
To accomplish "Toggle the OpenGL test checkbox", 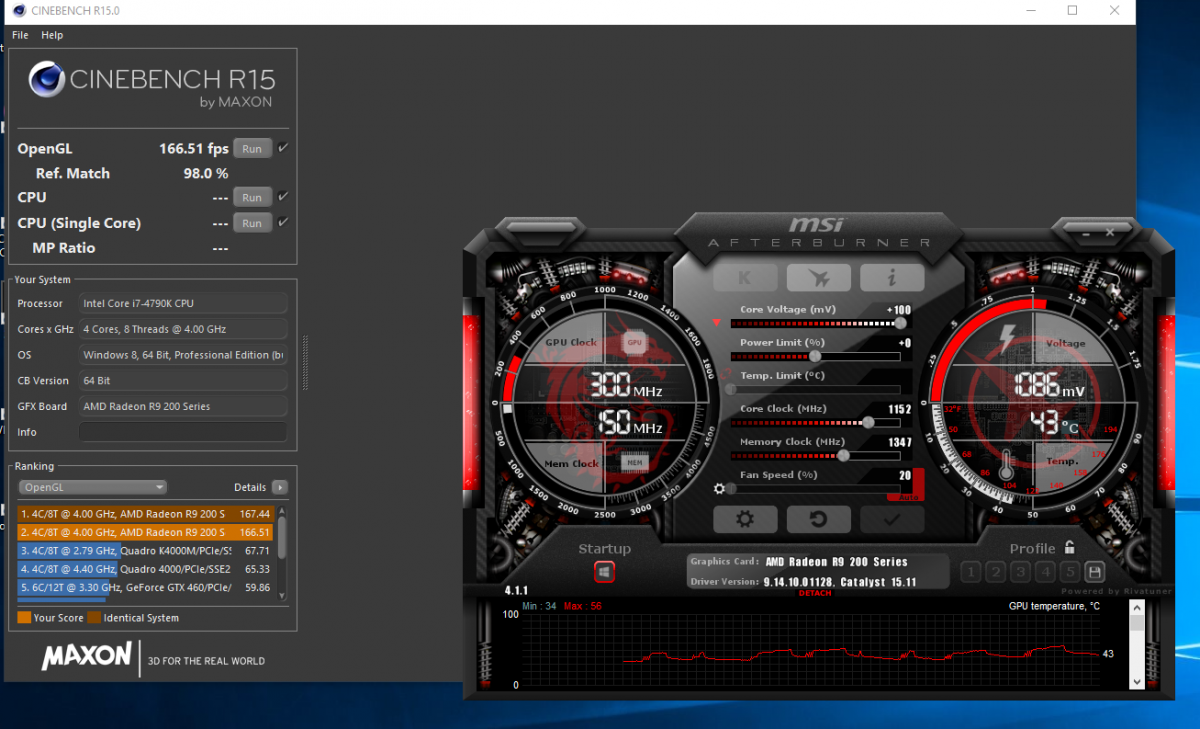I will pyautogui.click(x=283, y=148).
